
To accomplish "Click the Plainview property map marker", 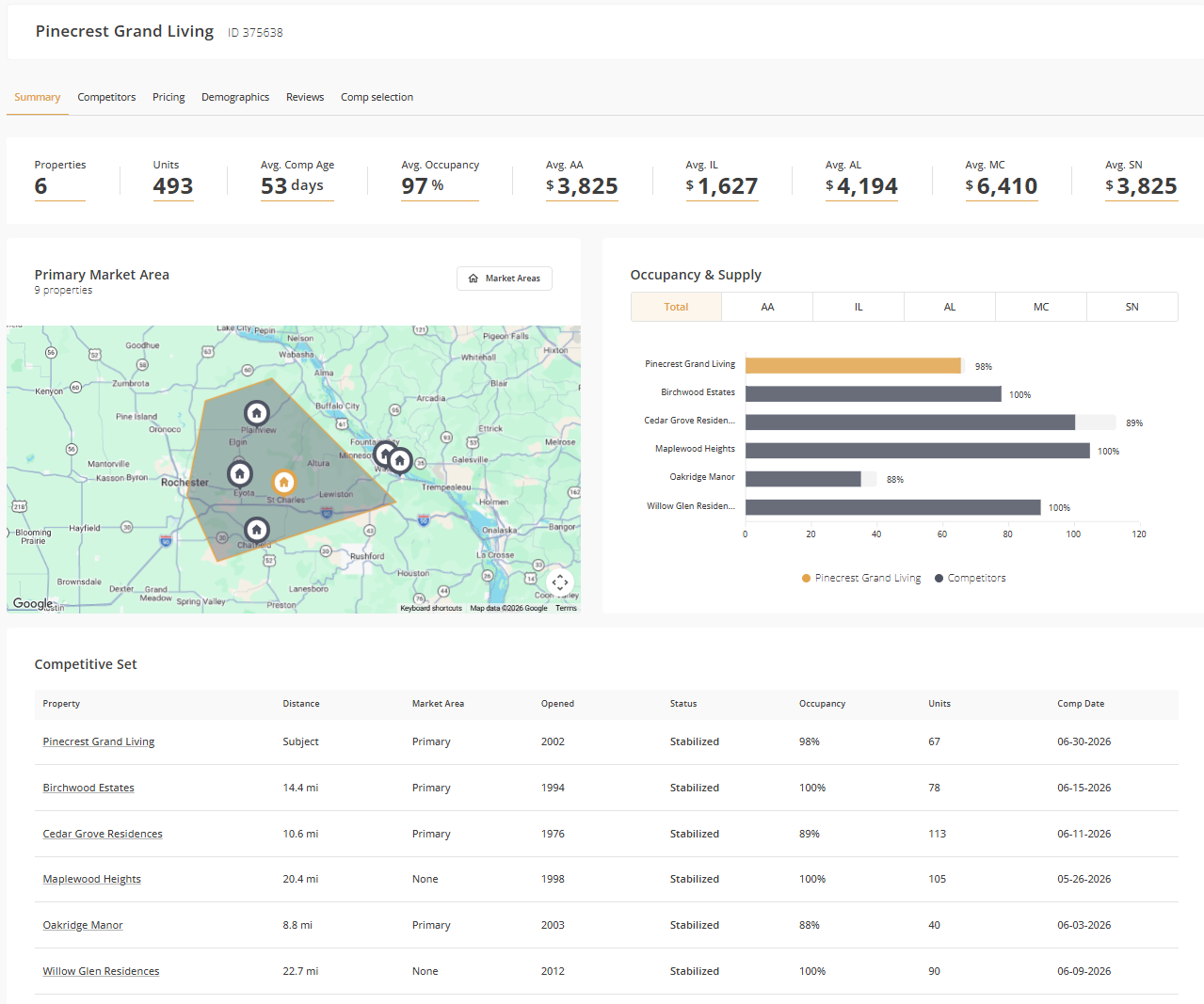I will tap(256, 413).
